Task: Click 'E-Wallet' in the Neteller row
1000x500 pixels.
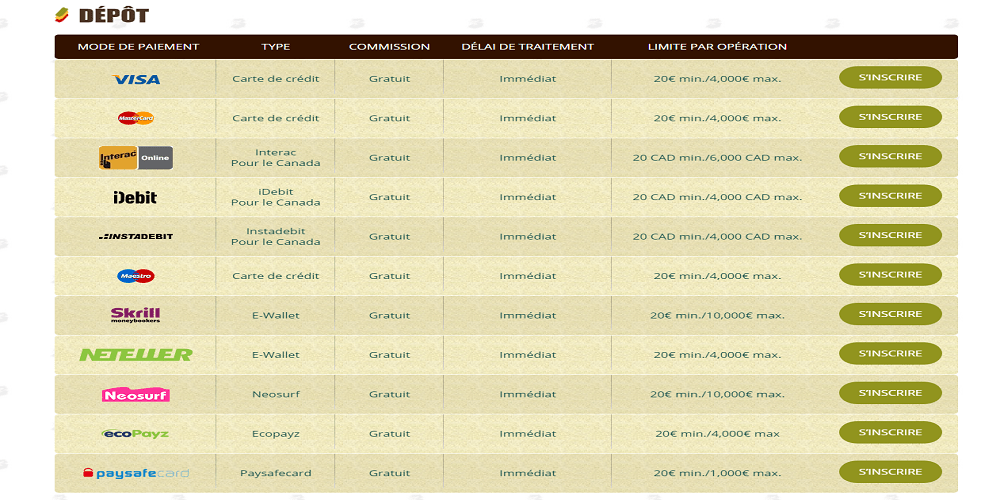Action: click(x=276, y=355)
